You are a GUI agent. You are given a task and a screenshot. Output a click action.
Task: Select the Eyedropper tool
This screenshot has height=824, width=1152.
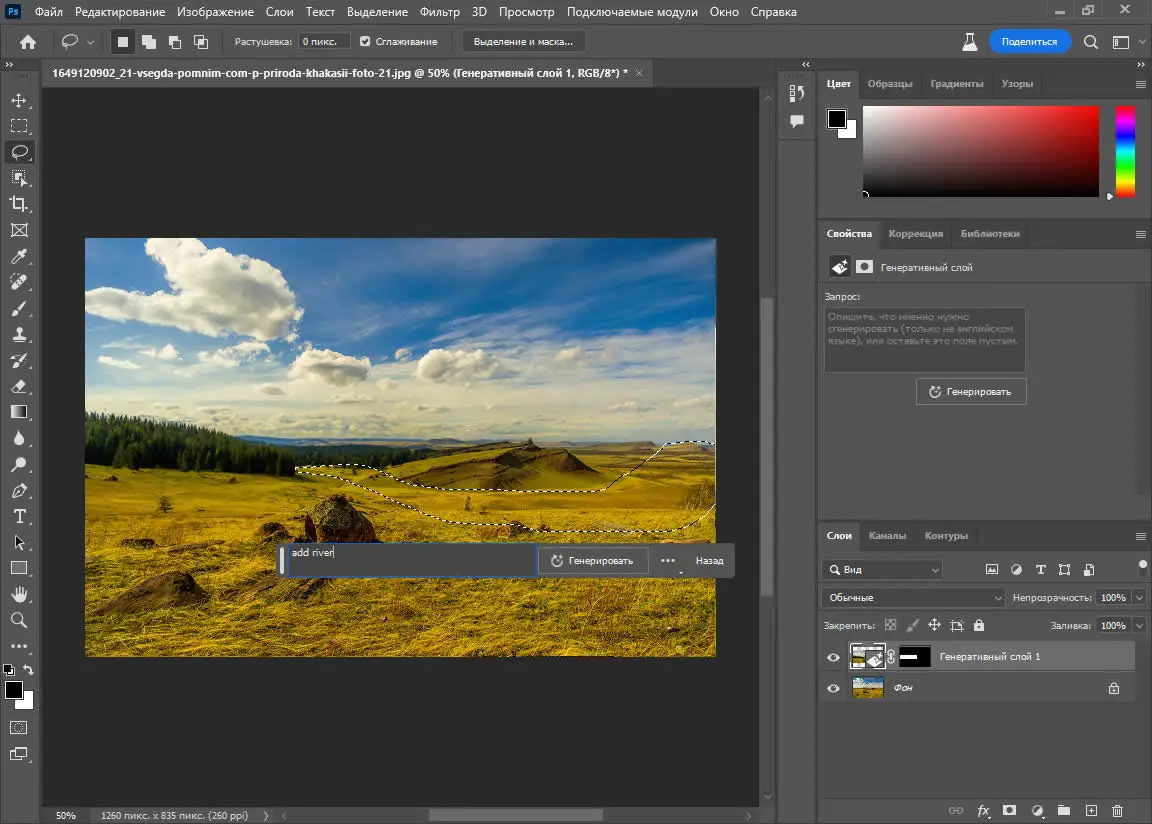20,256
